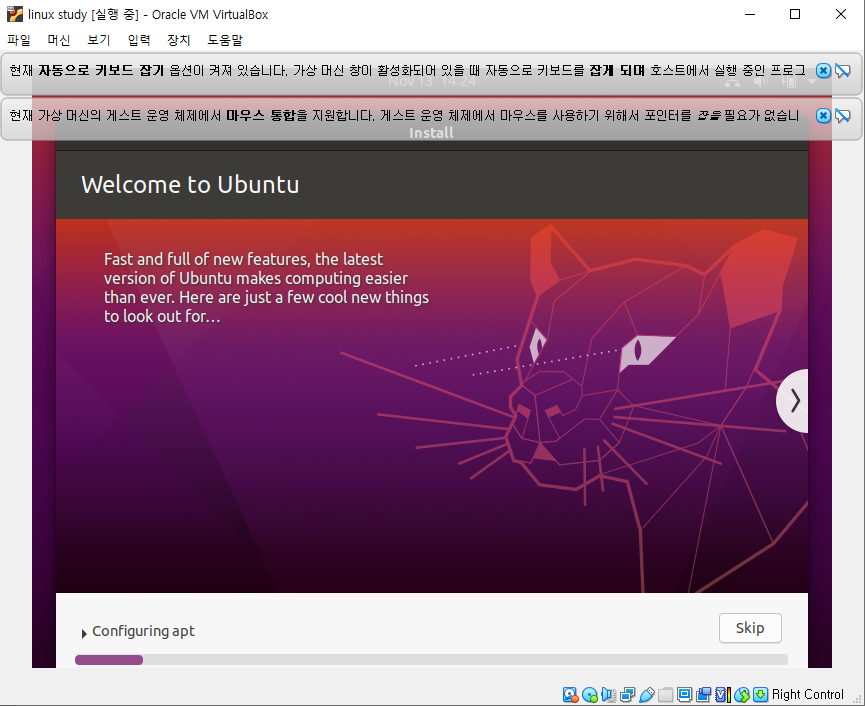Open the audio settings indicator icon

[608, 694]
